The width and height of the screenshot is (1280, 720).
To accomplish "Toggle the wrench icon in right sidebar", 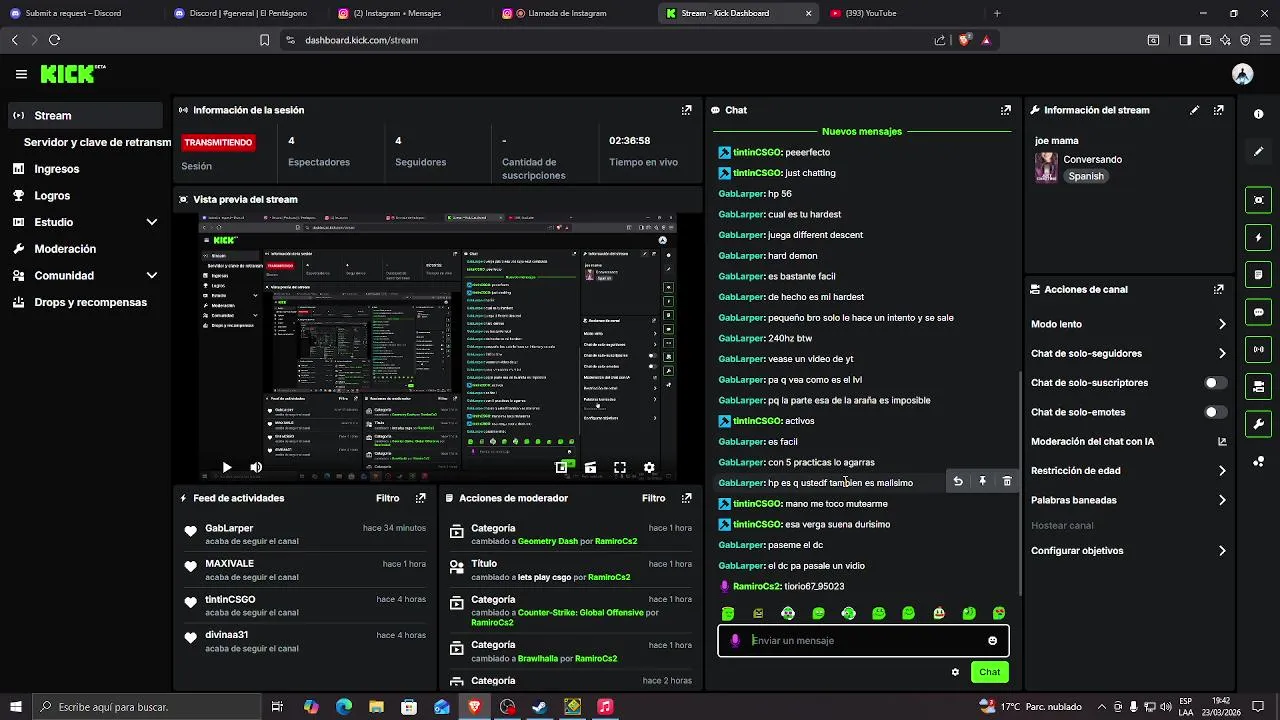I will (1258, 423).
